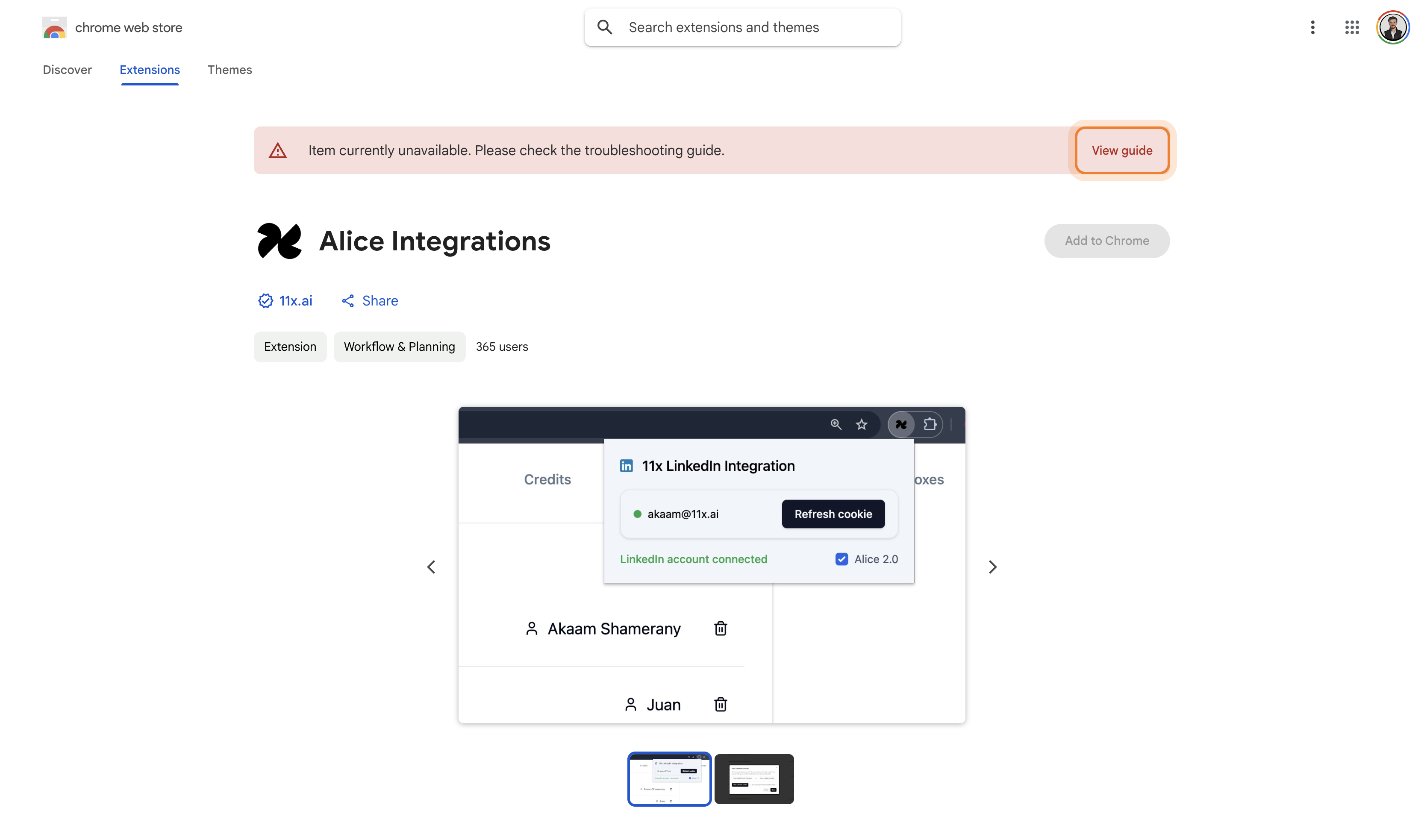The height and width of the screenshot is (840, 1424).
Task: Select the second dark screenshot thumbnail
Action: tap(753, 779)
